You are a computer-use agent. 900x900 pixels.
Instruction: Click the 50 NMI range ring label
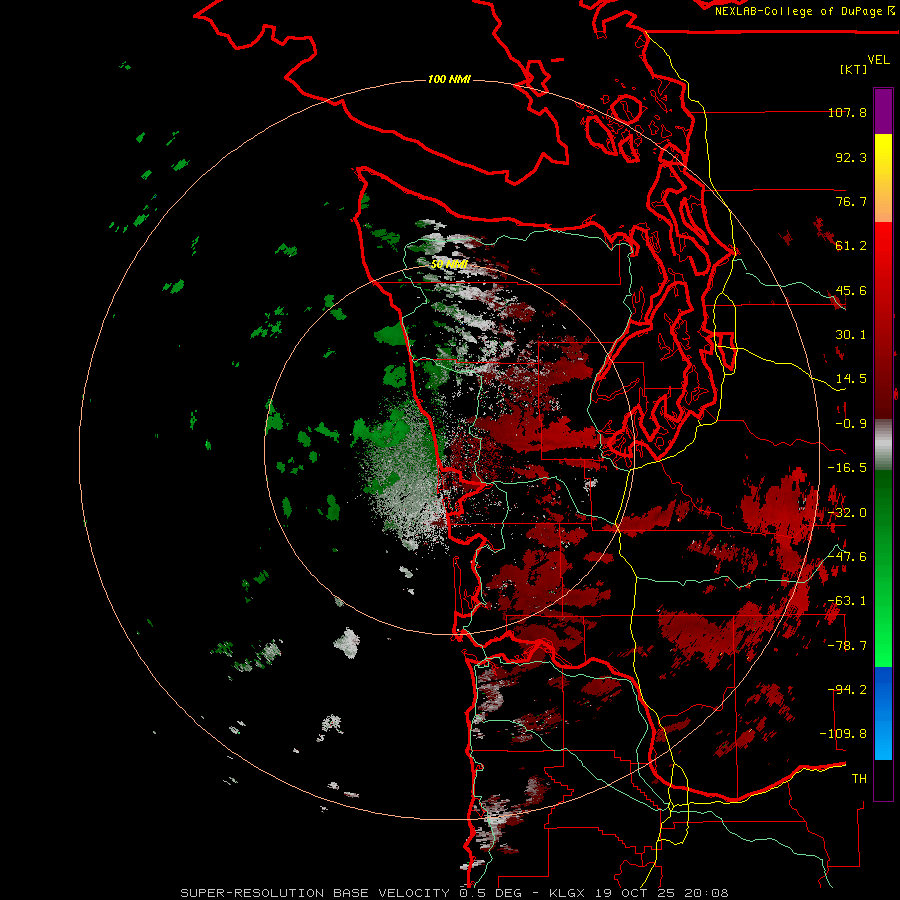[x=449, y=264]
